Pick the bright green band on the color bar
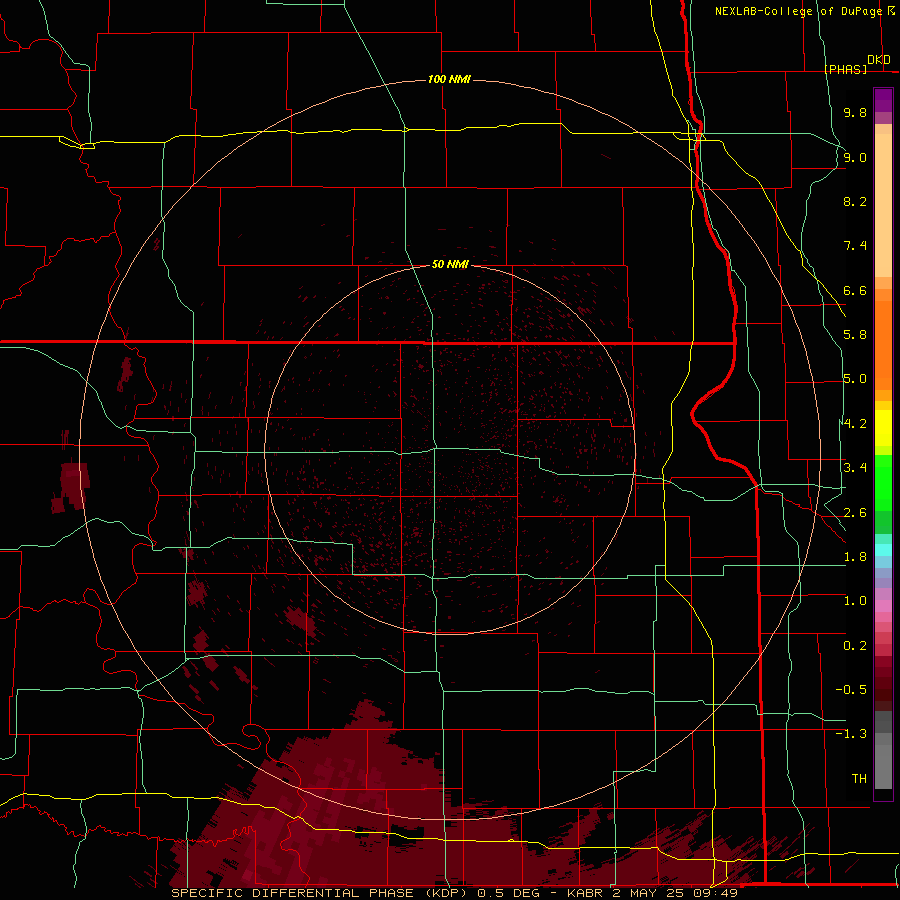Screen dimensions: 900x900 click(883, 485)
